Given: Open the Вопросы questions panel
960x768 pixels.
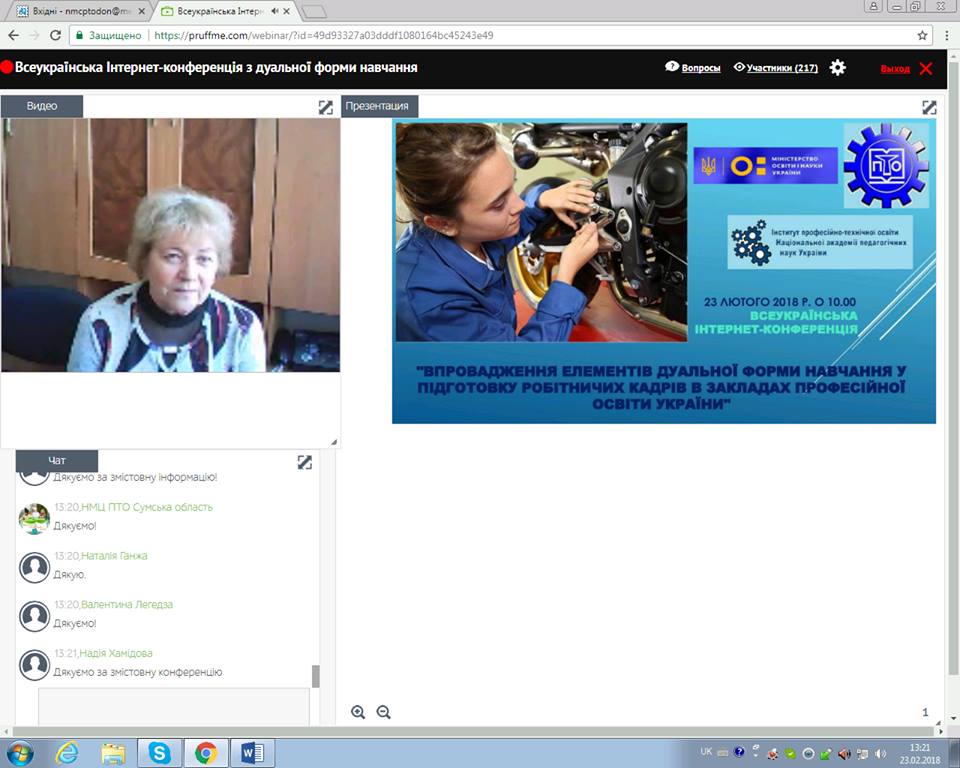Looking at the screenshot, I should (692, 68).
